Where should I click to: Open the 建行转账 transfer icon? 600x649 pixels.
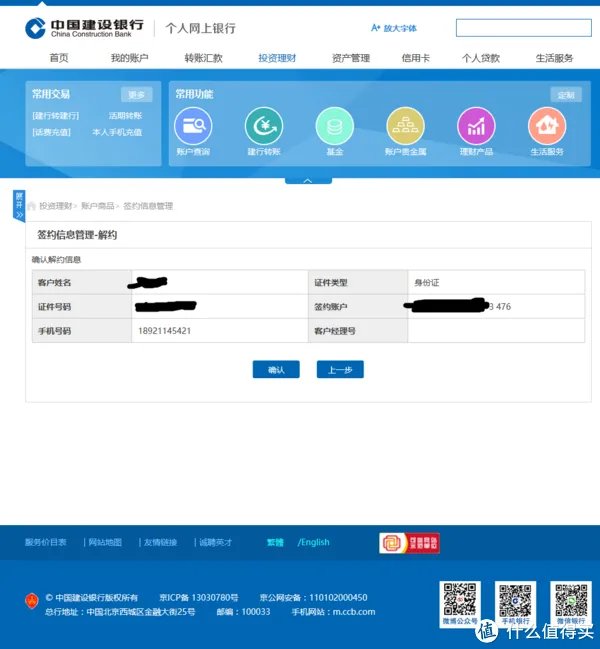(264, 126)
